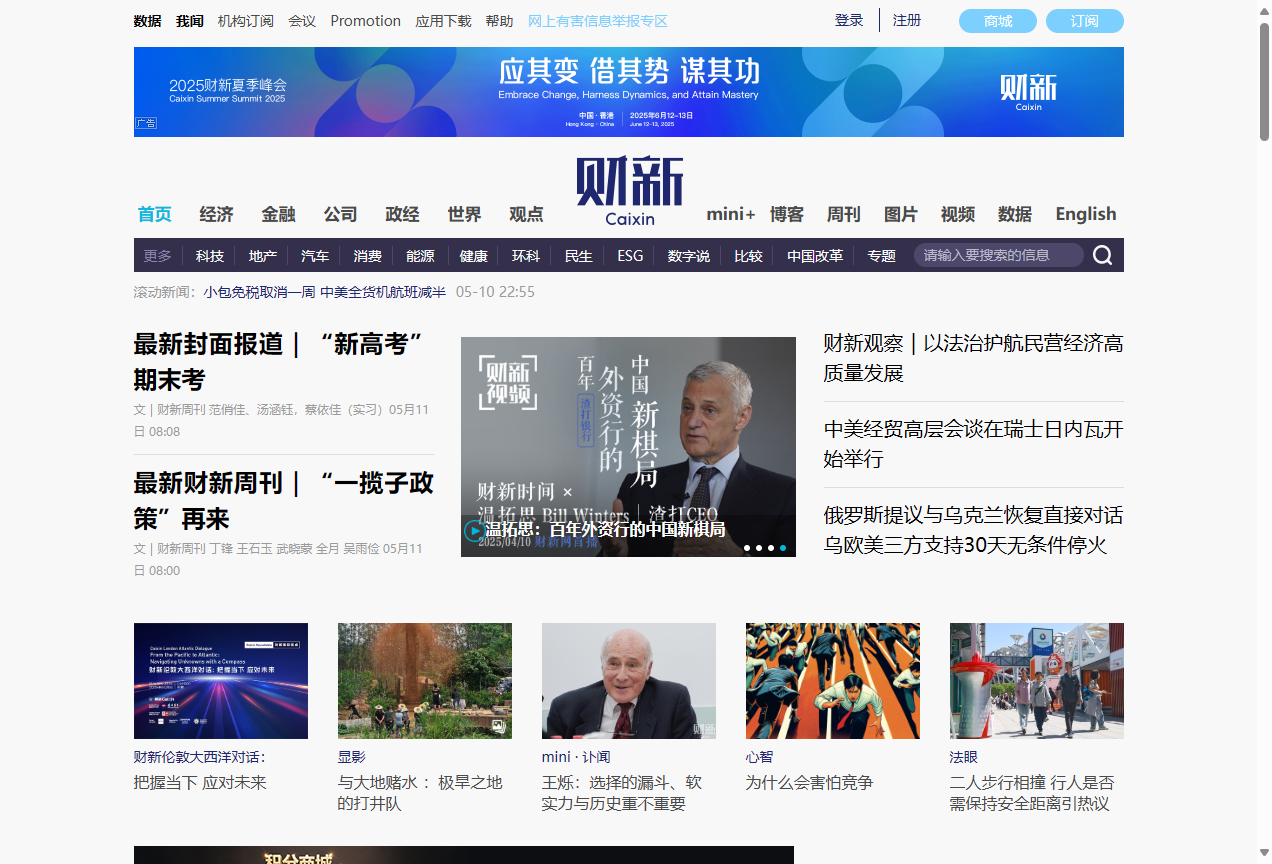
Task: Open the ESG channel in sub-navigation
Action: [x=630, y=256]
